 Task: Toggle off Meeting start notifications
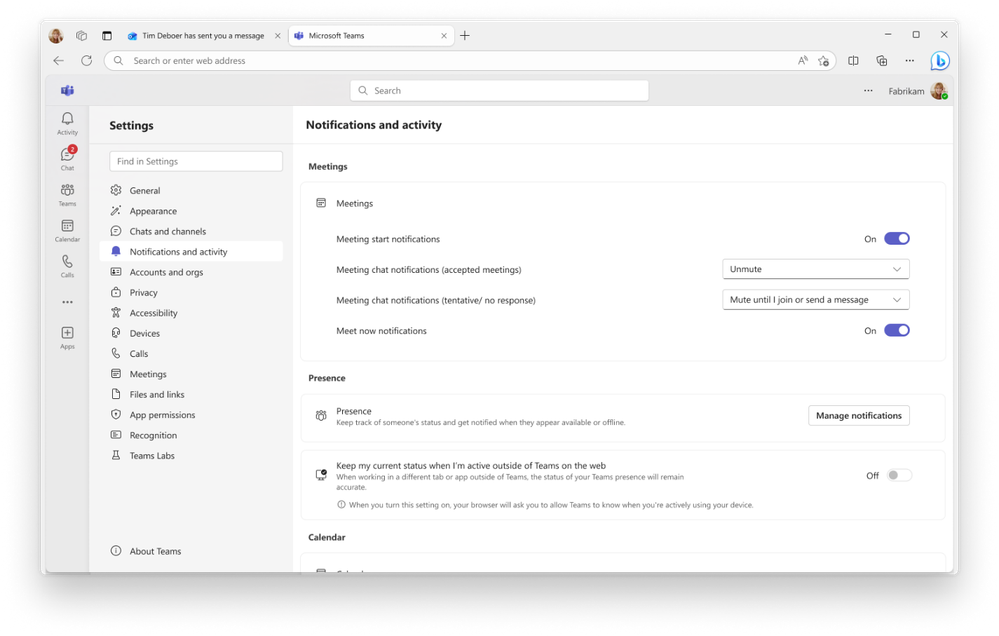[895, 238]
